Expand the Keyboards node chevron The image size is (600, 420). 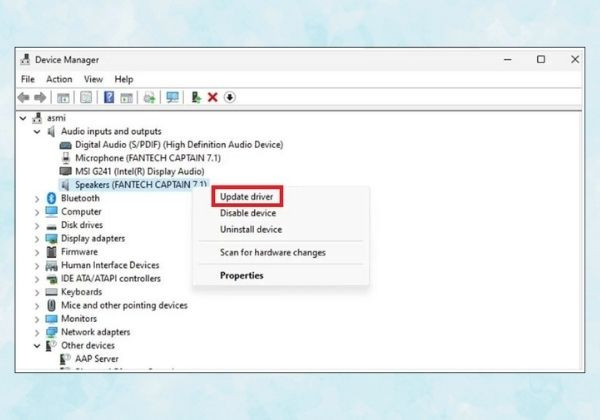coord(37,293)
